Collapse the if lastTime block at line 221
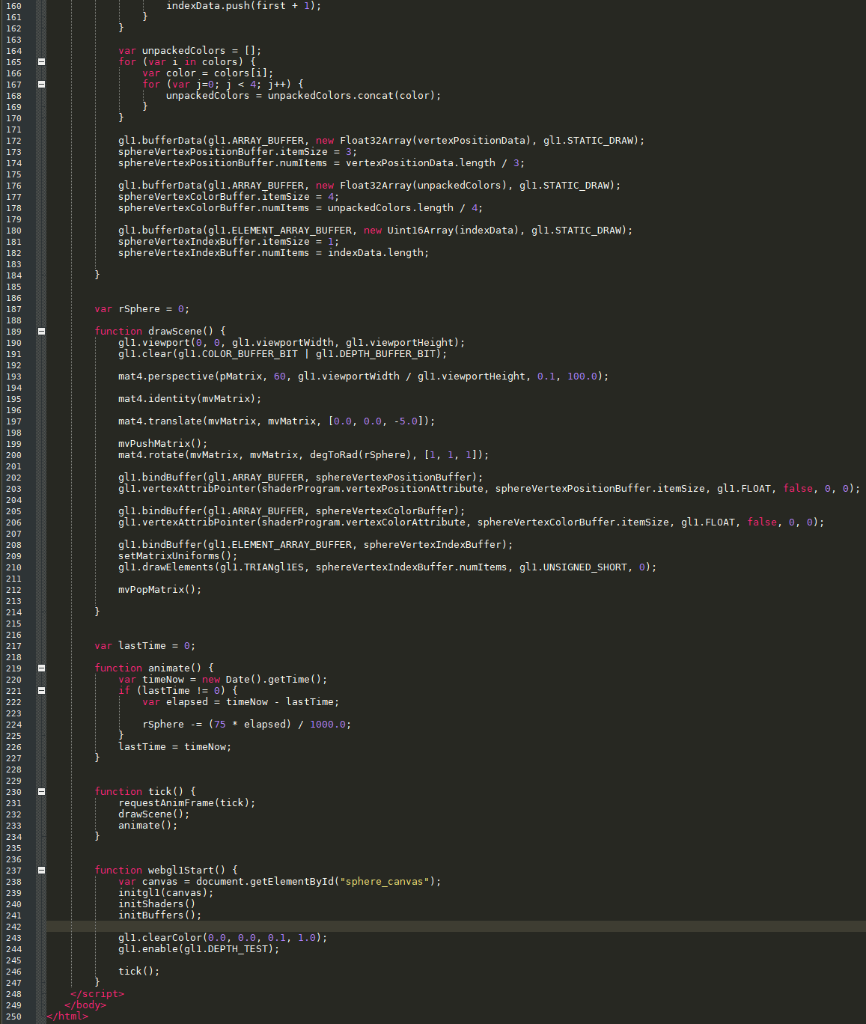The height and width of the screenshot is (1024, 866). (x=40, y=690)
